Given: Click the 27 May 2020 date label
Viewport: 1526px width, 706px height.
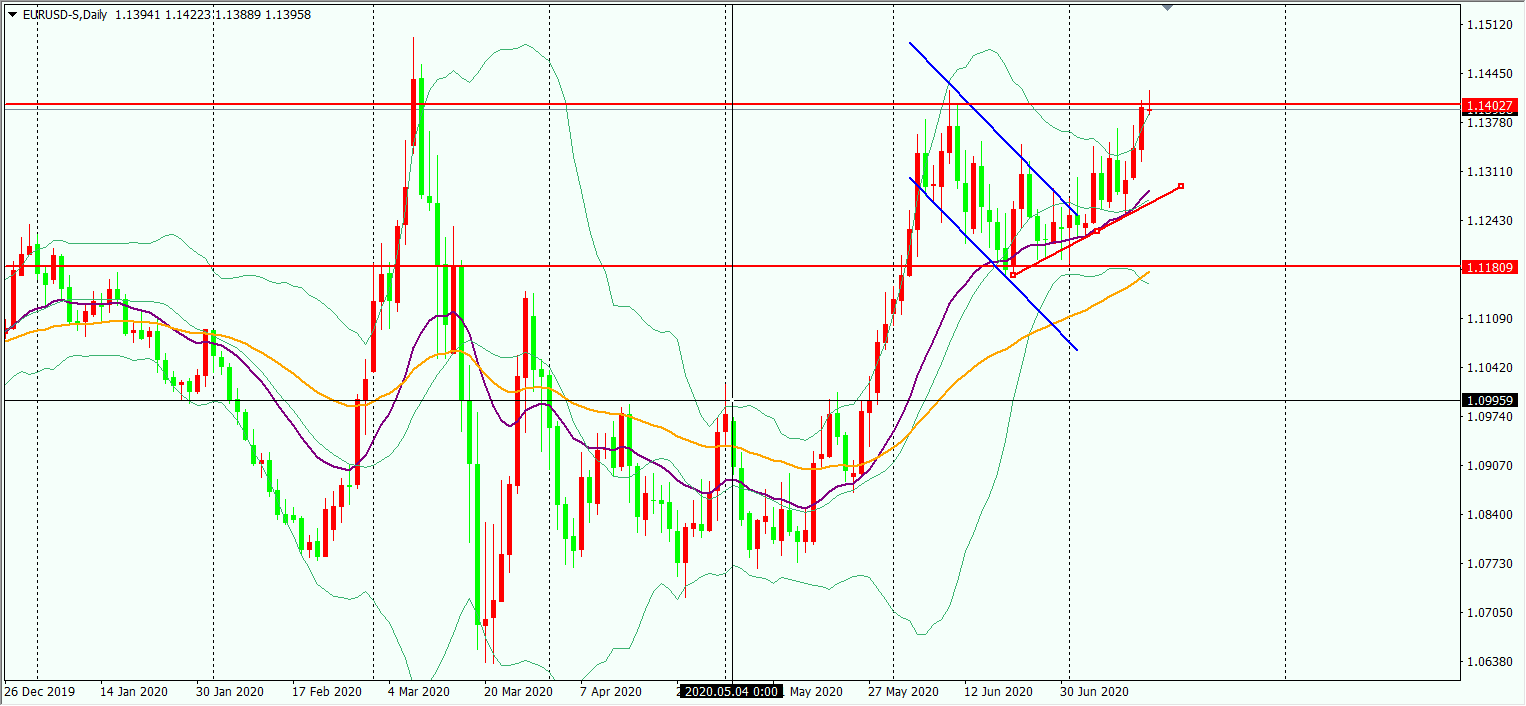Looking at the screenshot, I should click(903, 692).
